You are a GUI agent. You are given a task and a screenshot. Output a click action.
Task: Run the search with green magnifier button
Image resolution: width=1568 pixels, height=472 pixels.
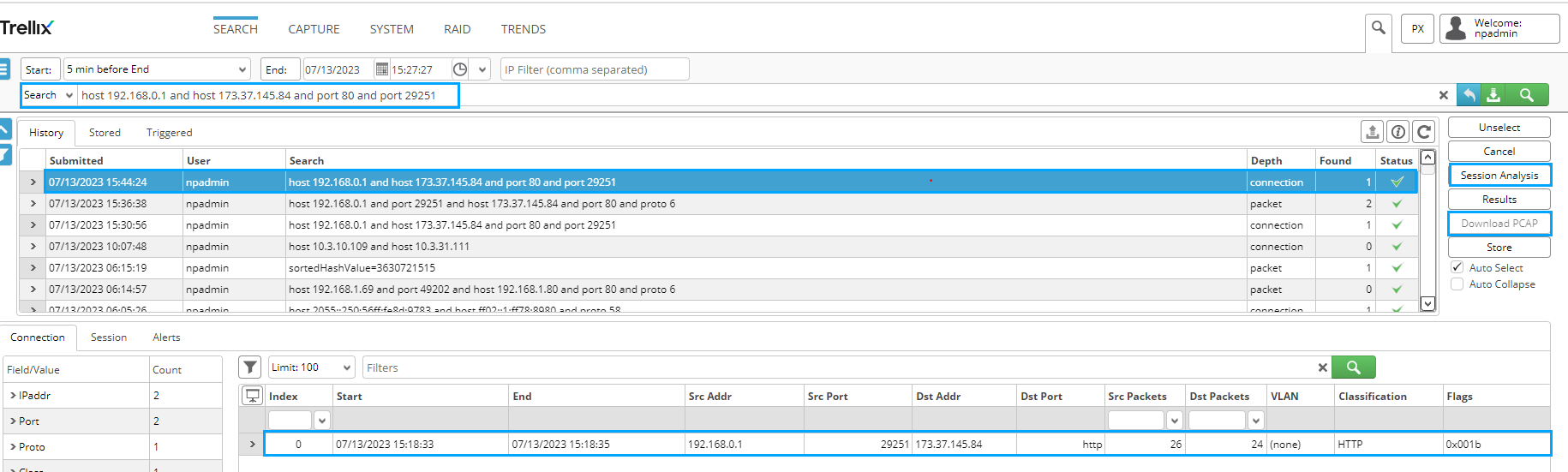pos(1527,95)
